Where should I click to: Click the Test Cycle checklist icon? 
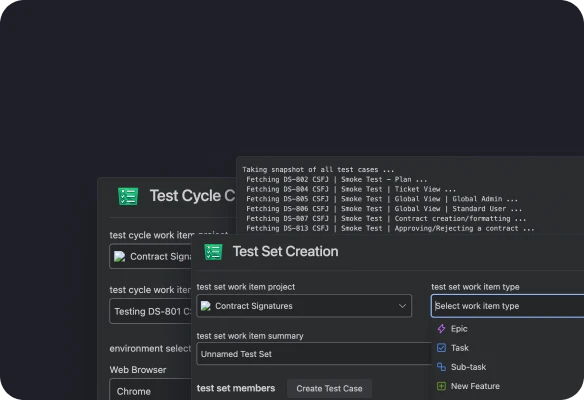(128, 196)
